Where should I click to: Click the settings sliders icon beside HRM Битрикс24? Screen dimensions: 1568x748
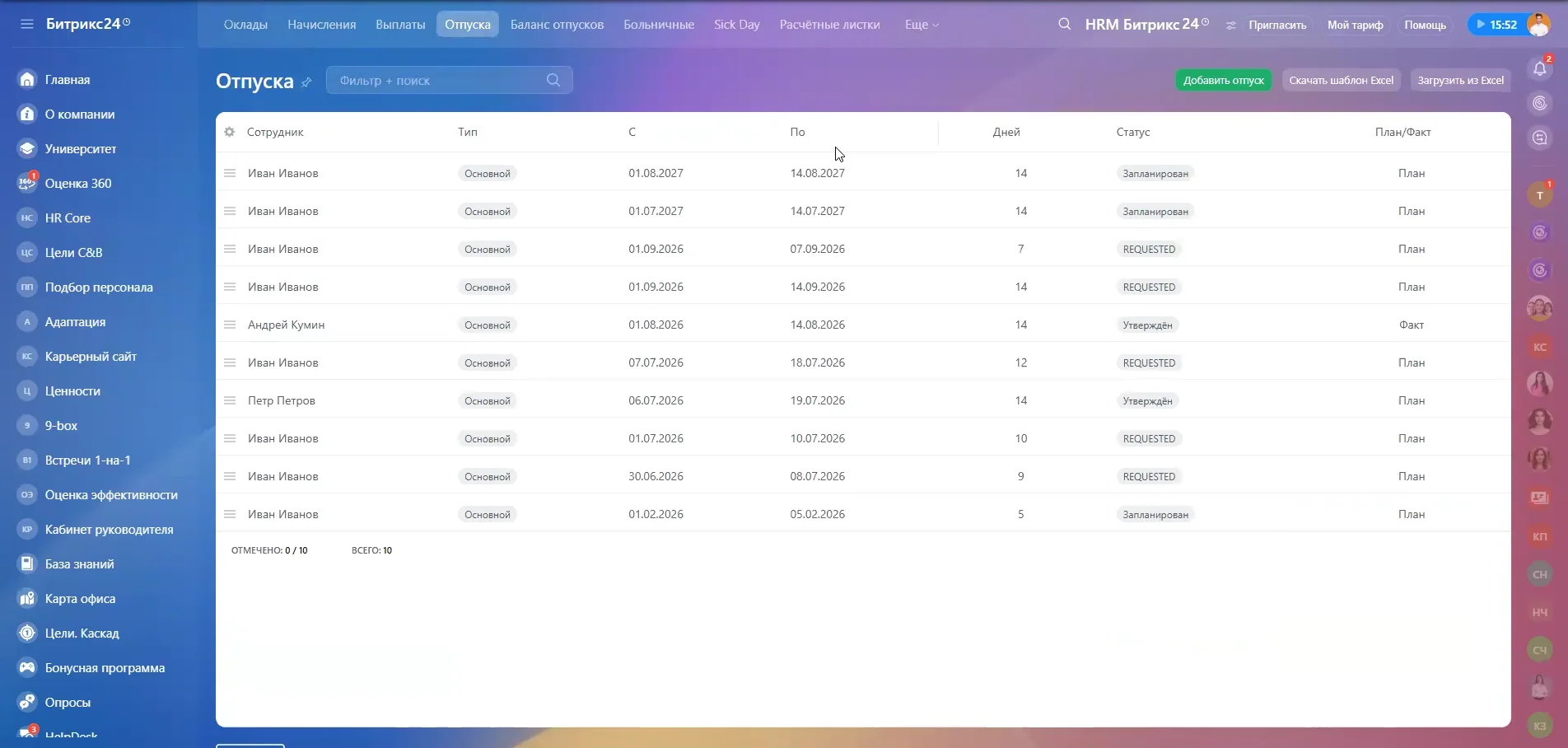pos(1231,26)
